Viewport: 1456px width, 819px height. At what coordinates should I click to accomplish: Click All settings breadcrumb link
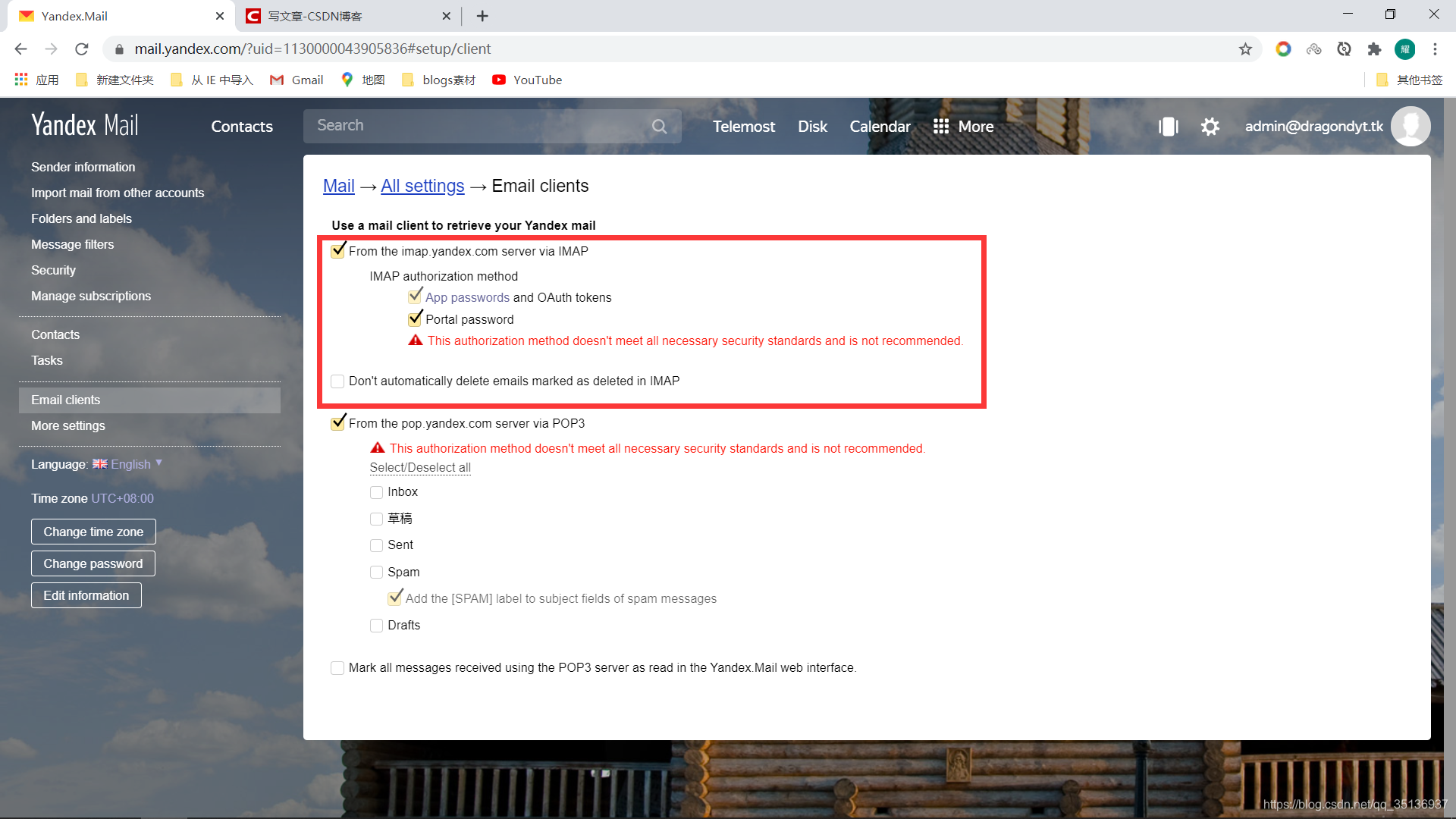(x=423, y=186)
